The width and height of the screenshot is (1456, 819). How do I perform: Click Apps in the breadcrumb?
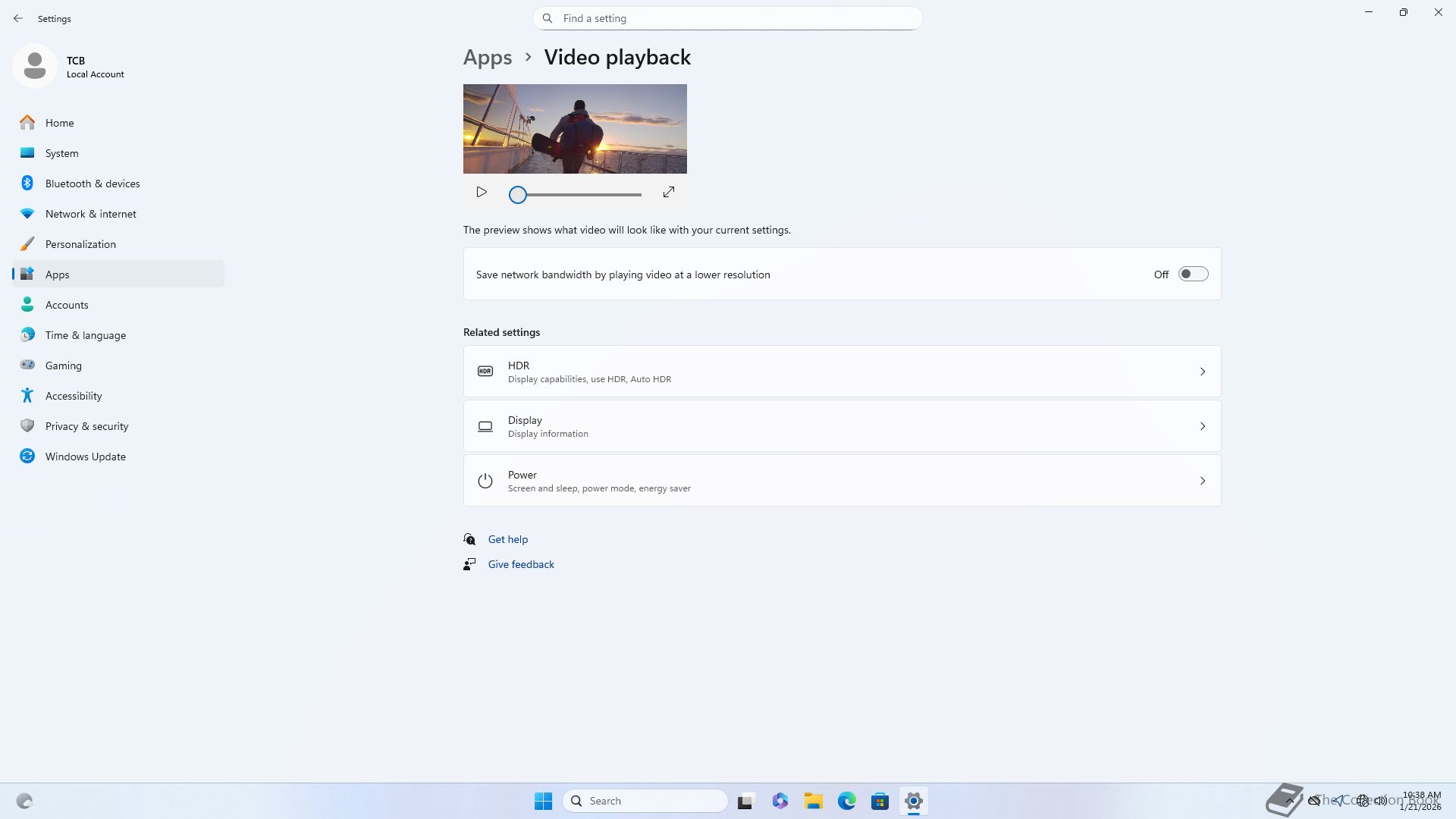(x=487, y=58)
